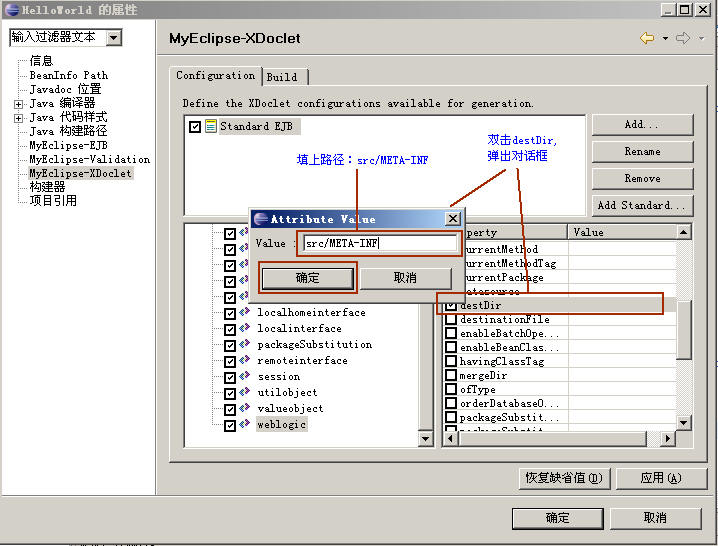Toggle the Standard EJB checkbox
The image size is (718, 546).
click(195, 126)
